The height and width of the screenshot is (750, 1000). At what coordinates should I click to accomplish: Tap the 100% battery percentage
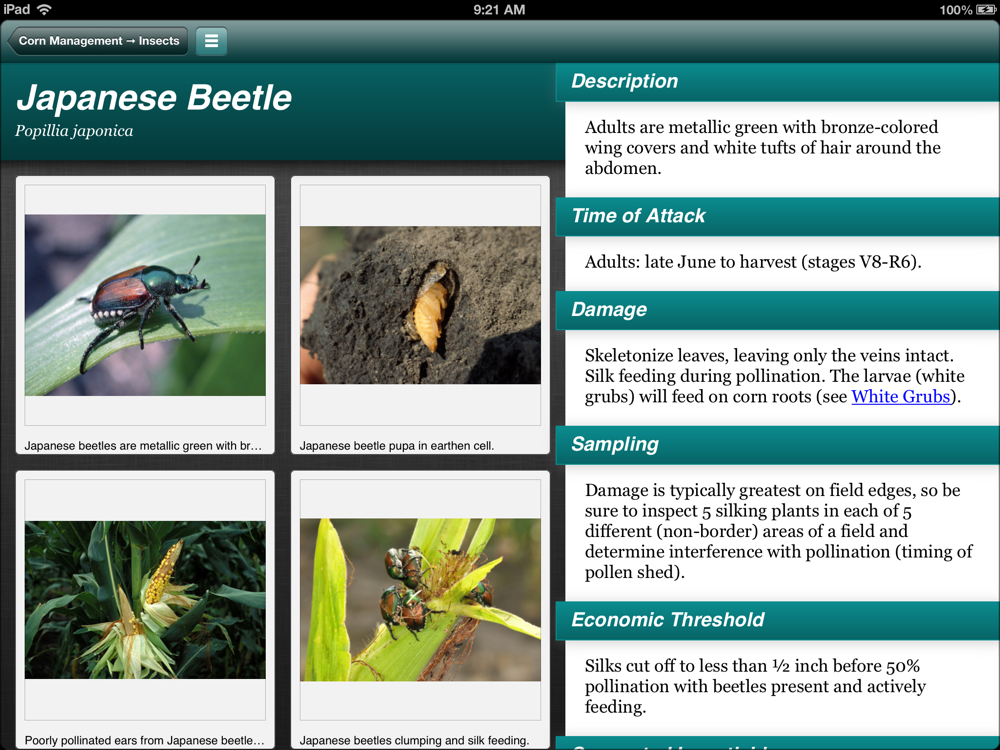tap(955, 10)
